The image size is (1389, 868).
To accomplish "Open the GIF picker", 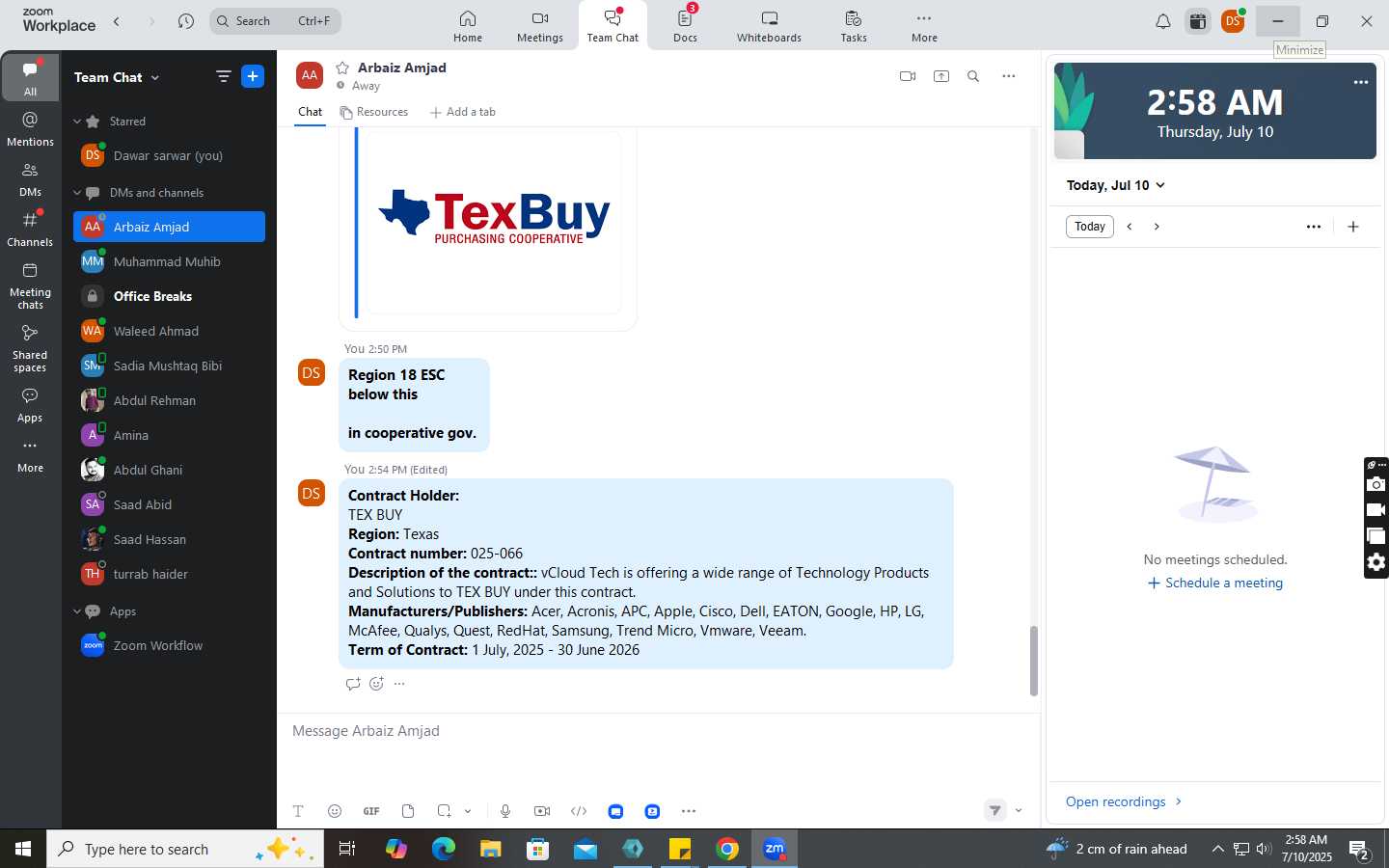I will (371, 811).
